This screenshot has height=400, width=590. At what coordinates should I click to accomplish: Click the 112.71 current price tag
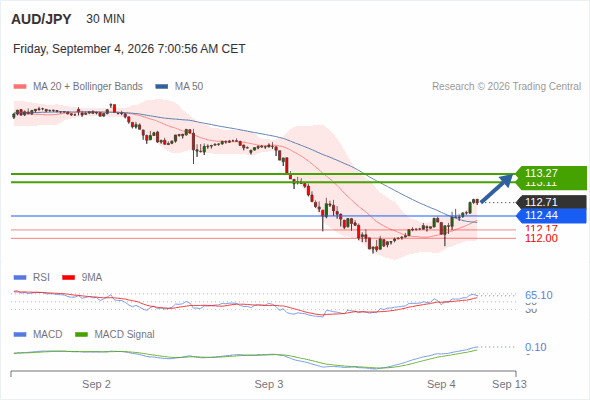pyautogui.click(x=551, y=202)
